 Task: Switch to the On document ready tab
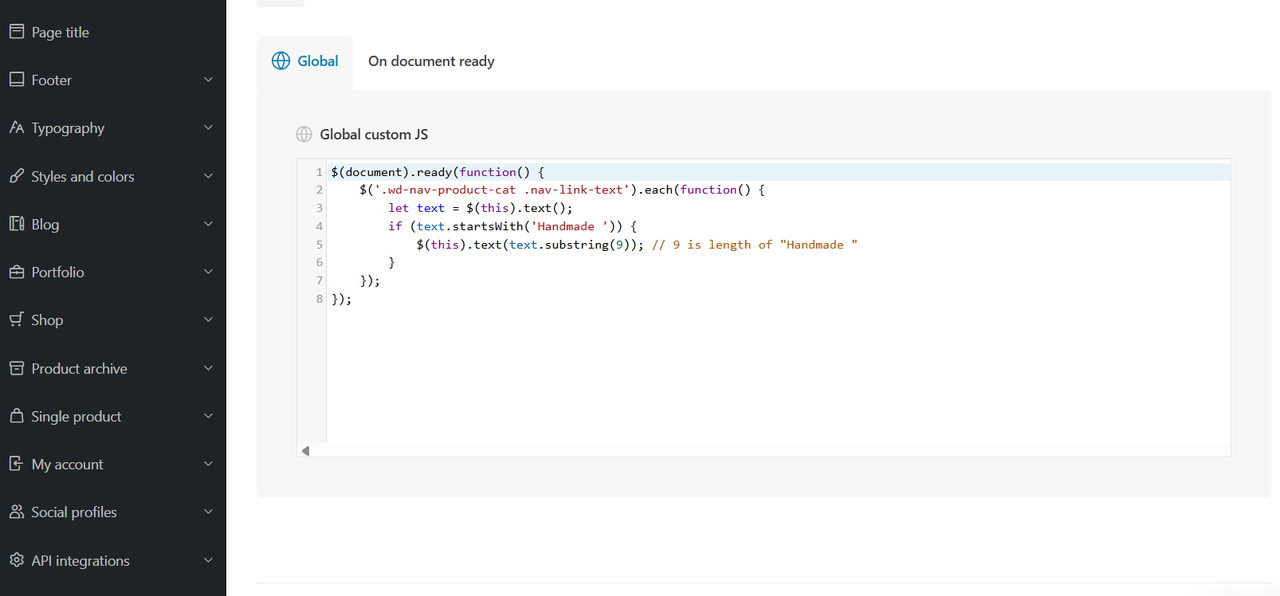pyautogui.click(x=431, y=61)
